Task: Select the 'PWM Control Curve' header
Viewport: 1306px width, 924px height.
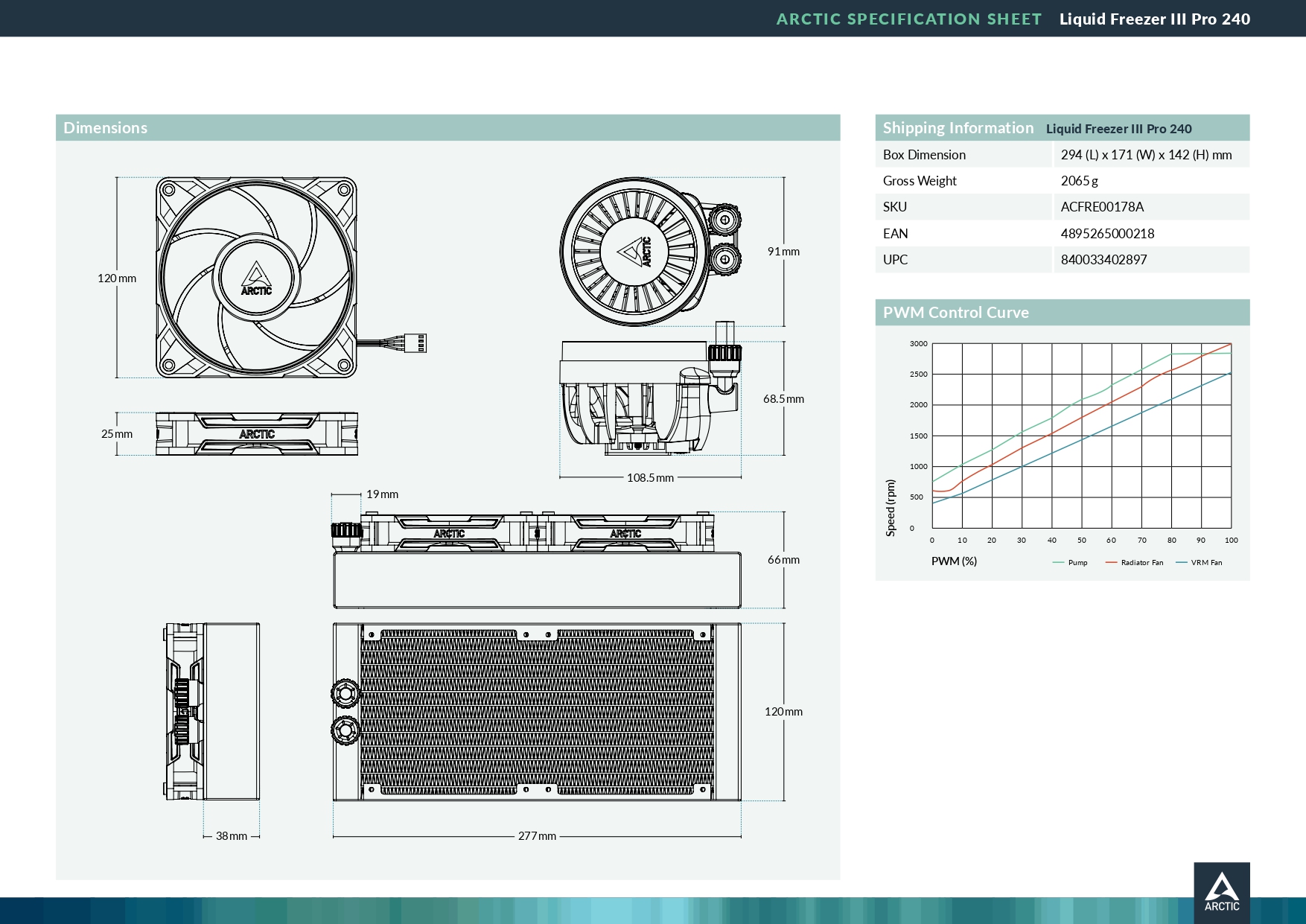Action: point(1063,313)
